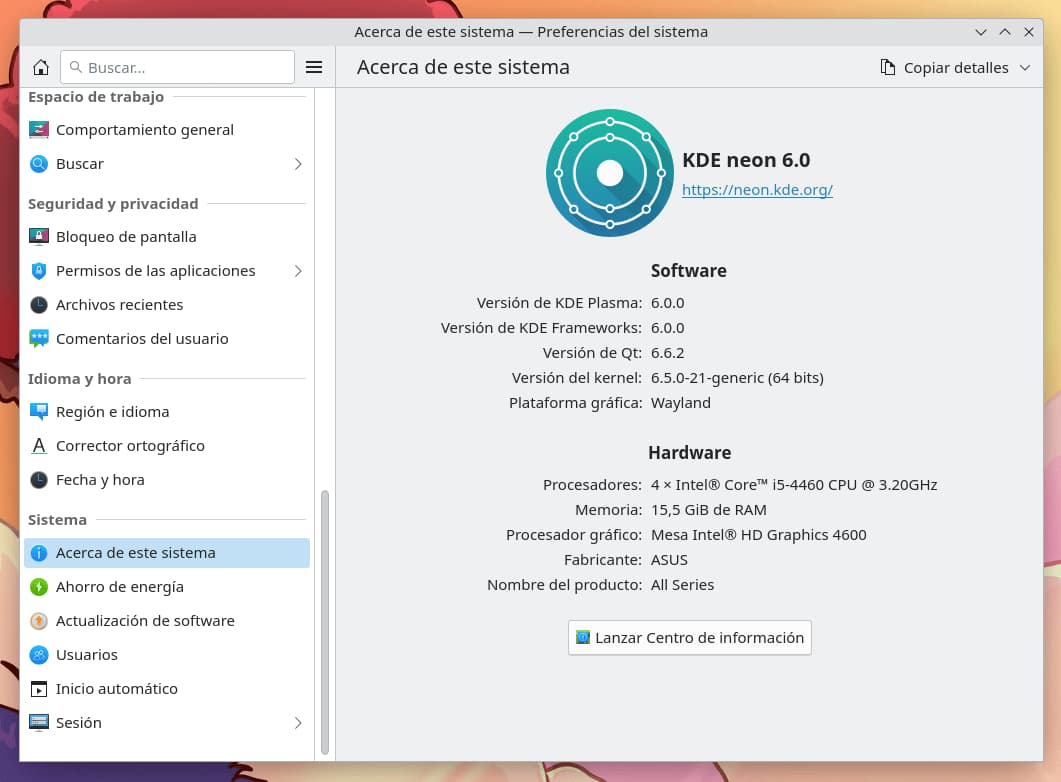
Task: Open Ahorro de energía page
Action: (x=166, y=586)
